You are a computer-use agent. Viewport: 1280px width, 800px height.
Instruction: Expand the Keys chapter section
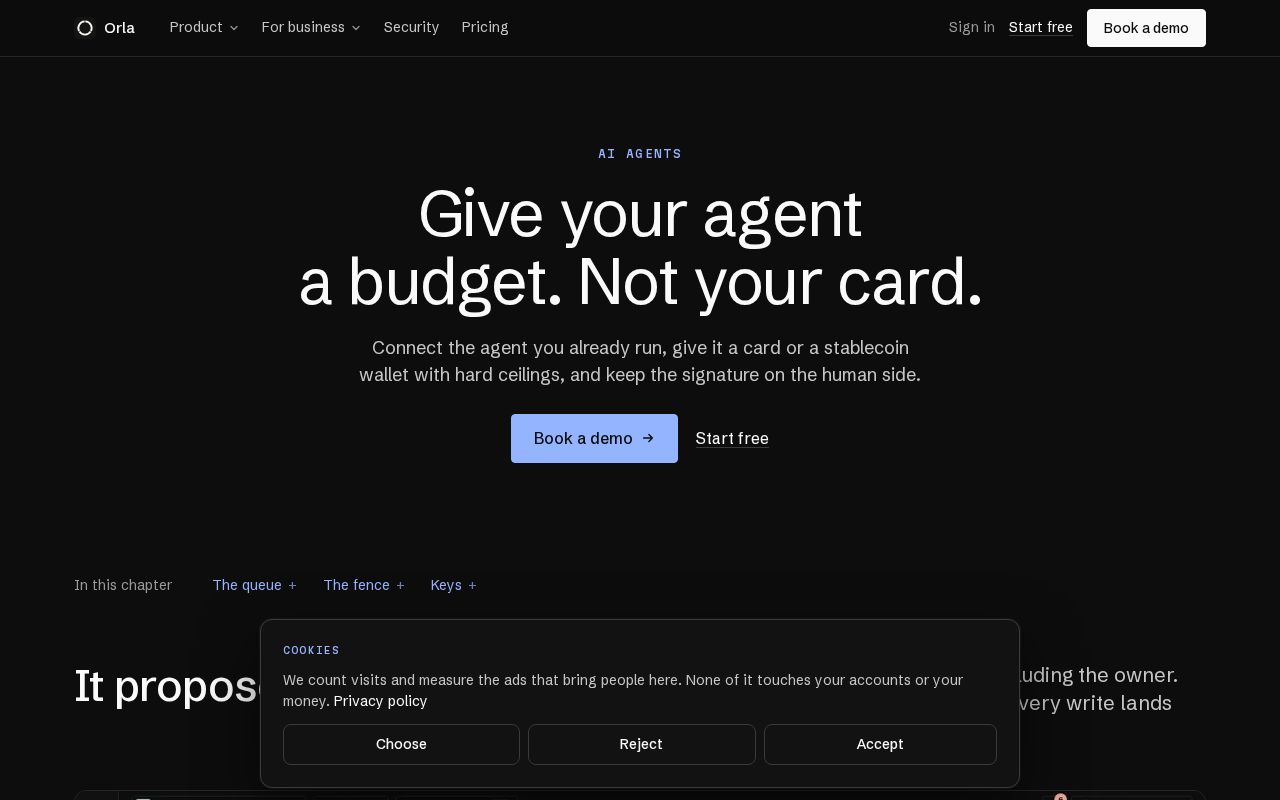454,585
